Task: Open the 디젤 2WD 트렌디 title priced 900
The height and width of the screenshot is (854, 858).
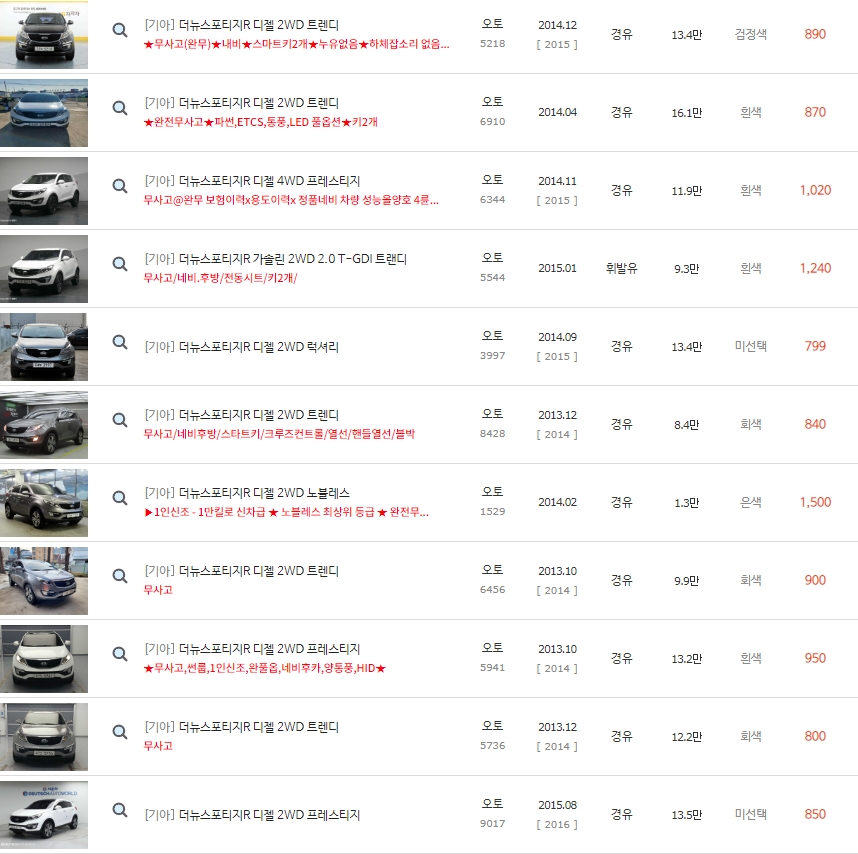Action: [242, 571]
